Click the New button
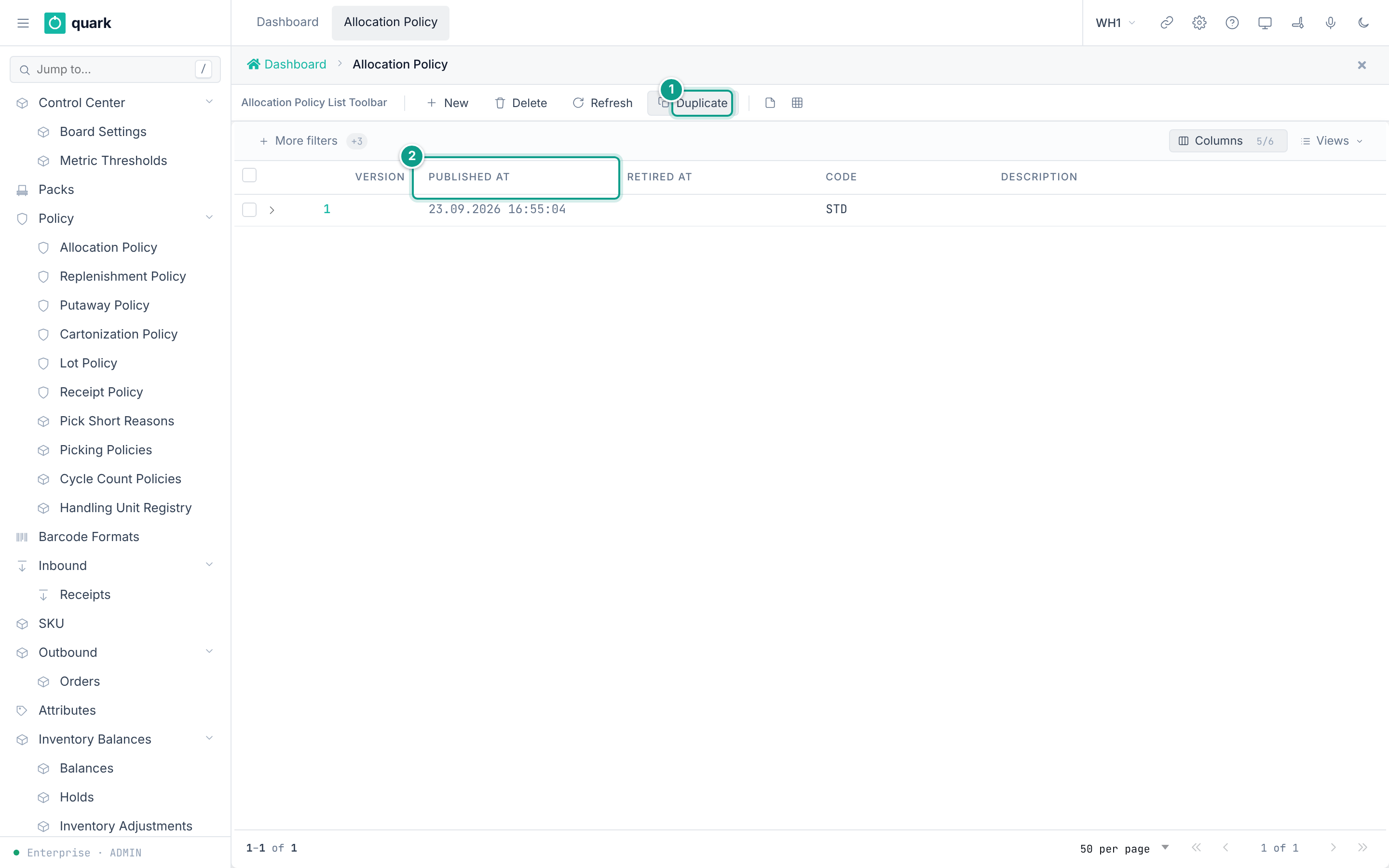1389x868 pixels. pos(448,103)
